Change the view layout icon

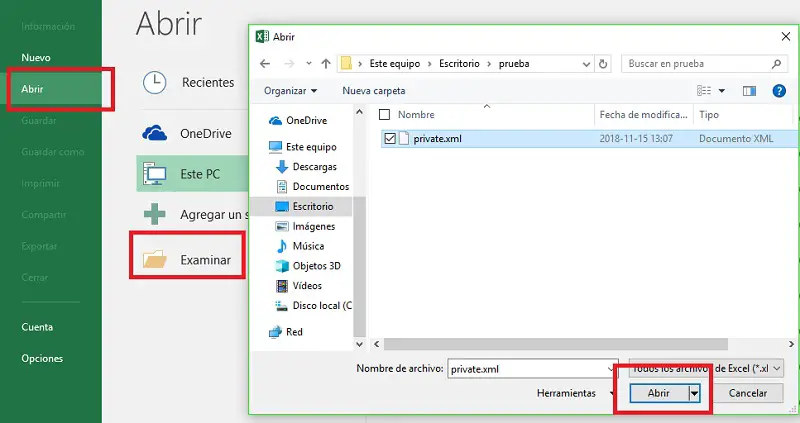tap(704, 91)
